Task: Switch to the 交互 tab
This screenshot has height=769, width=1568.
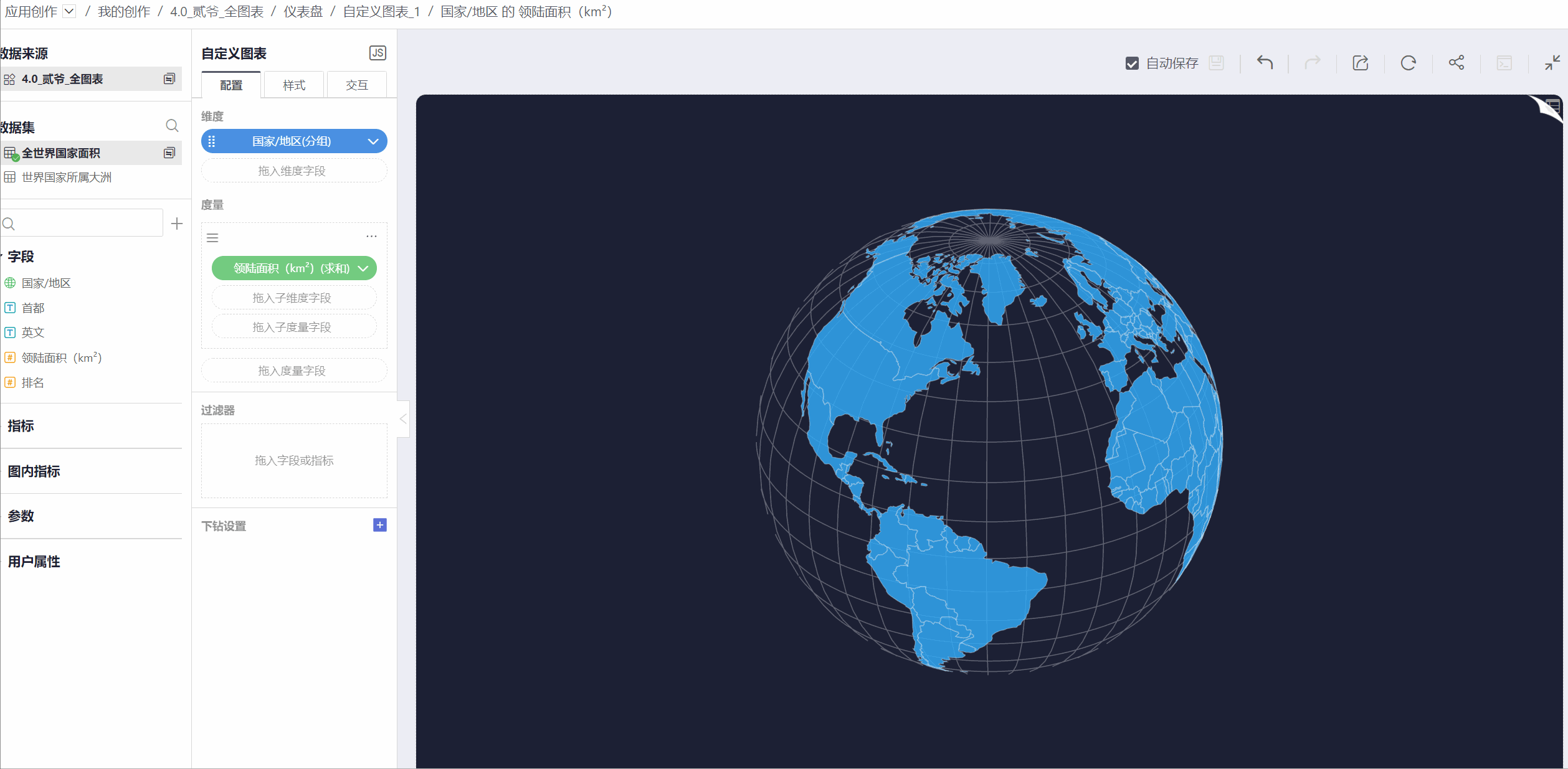Action: (357, 85)
